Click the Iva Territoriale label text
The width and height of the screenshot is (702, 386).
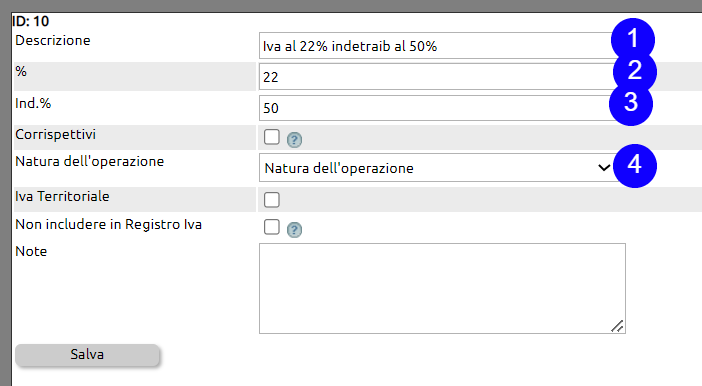[x=62, y=196]
